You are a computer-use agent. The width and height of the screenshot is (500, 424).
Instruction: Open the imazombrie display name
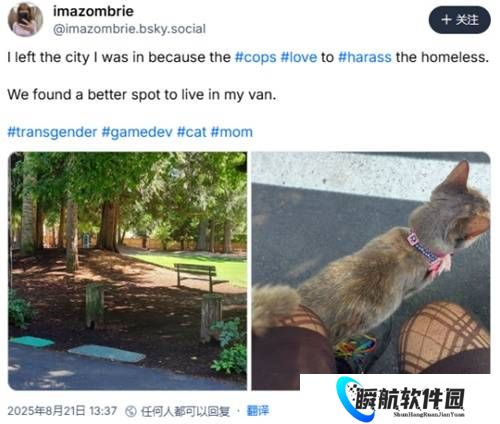coord(93,11)
